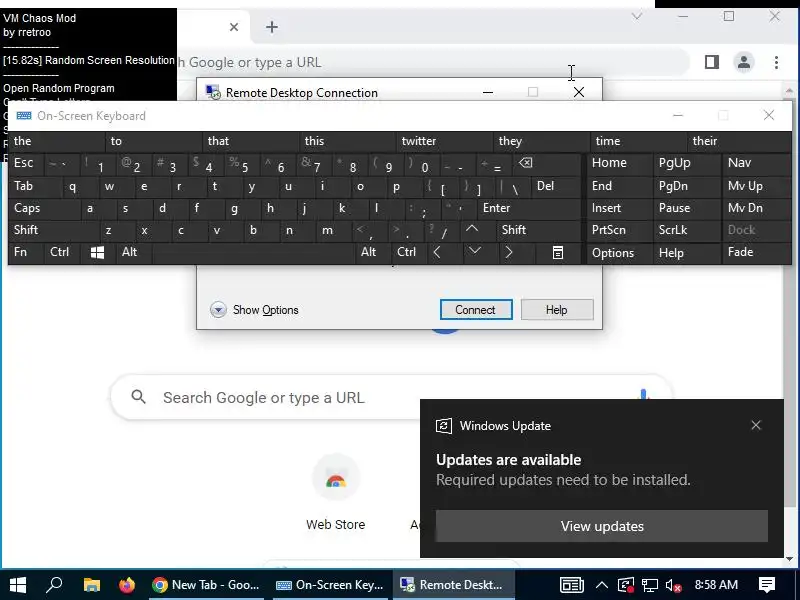This screenshot has height=600, width=800.
Task: Click the context menu key on keyboard
Action: click(558, 252)
